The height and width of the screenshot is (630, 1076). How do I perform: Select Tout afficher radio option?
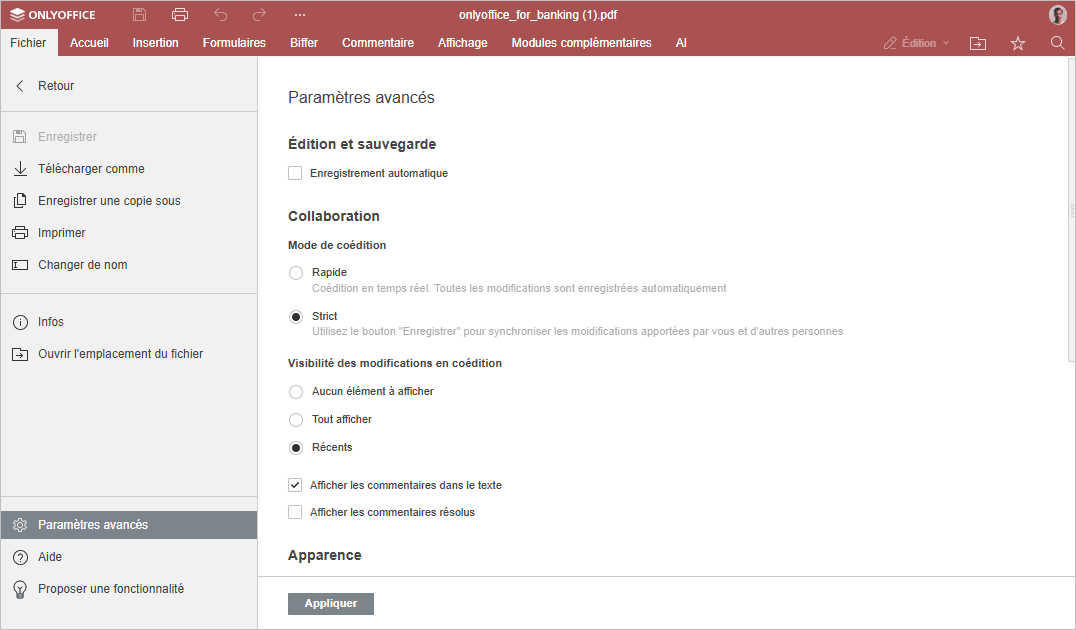[296, 420]
